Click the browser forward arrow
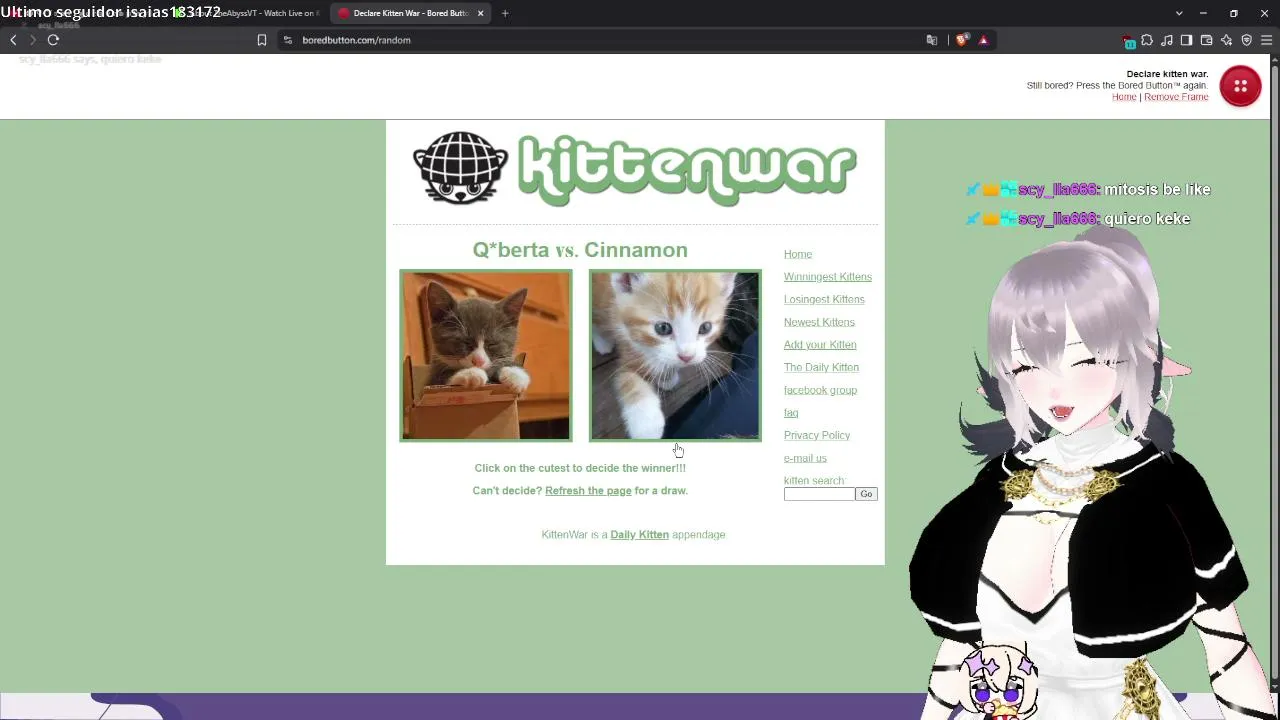This screenshot has height=720, width=1280. coord(33,40)
